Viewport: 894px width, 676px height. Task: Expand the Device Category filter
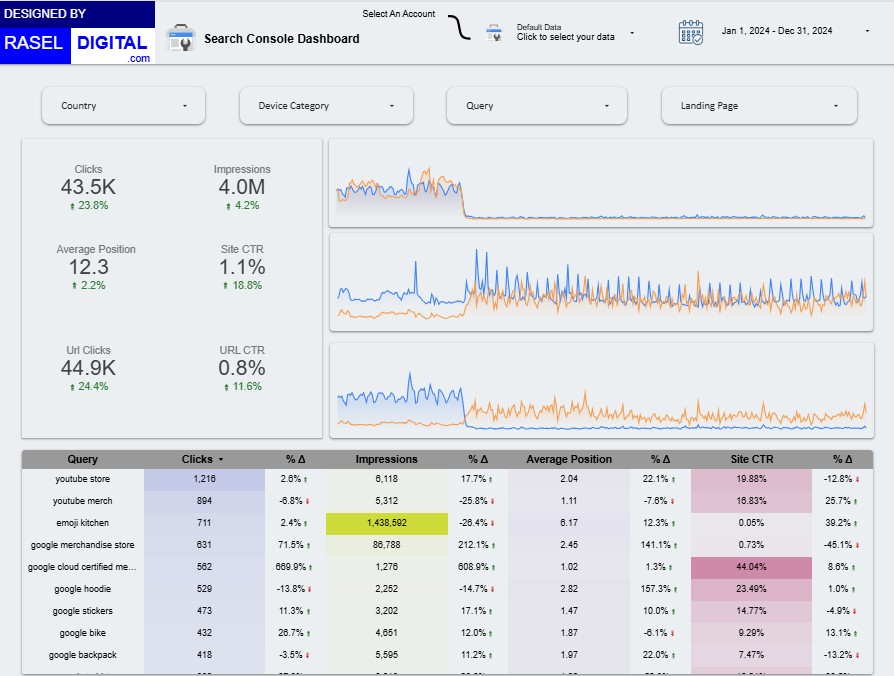[326, 106]
